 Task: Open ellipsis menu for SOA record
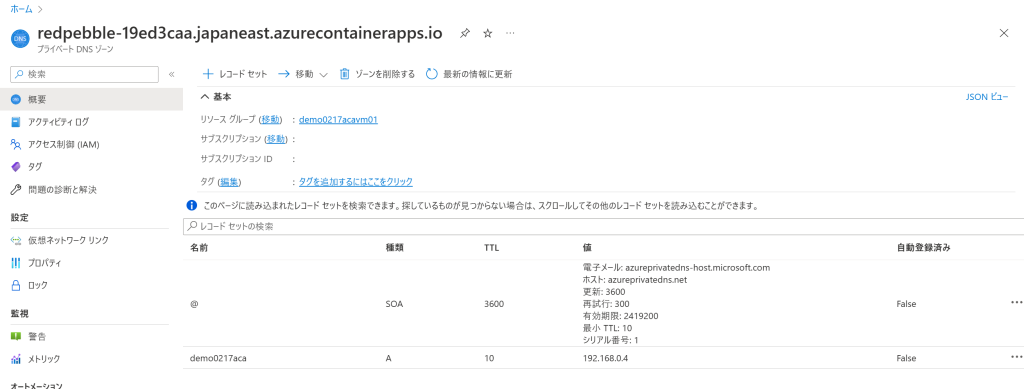[1016, 303]
